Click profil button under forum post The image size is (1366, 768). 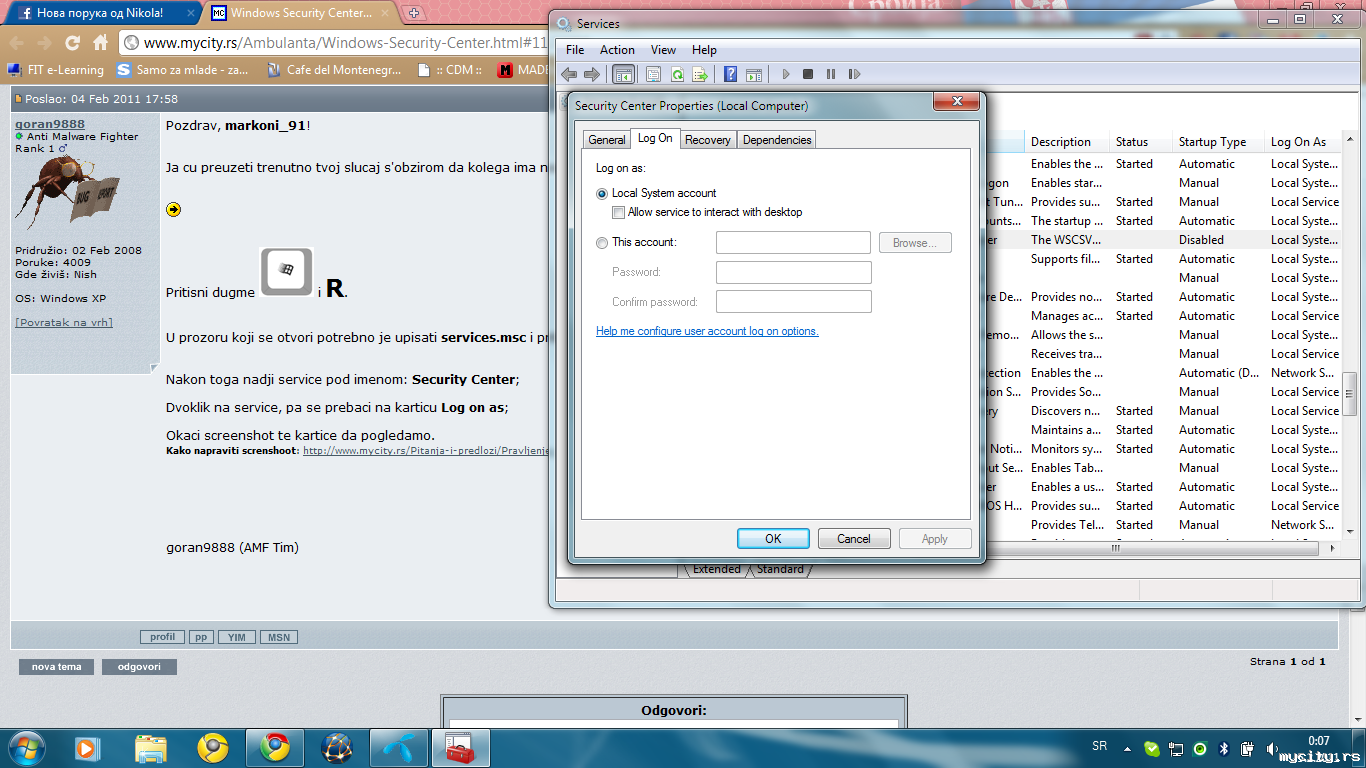162,637
